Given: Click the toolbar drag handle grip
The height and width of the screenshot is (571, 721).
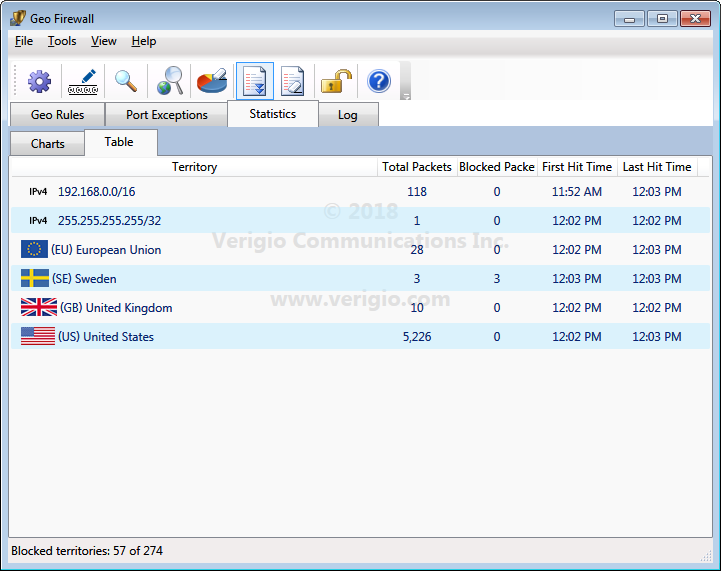Looking at the screenshot, I should tap(15, 81).
